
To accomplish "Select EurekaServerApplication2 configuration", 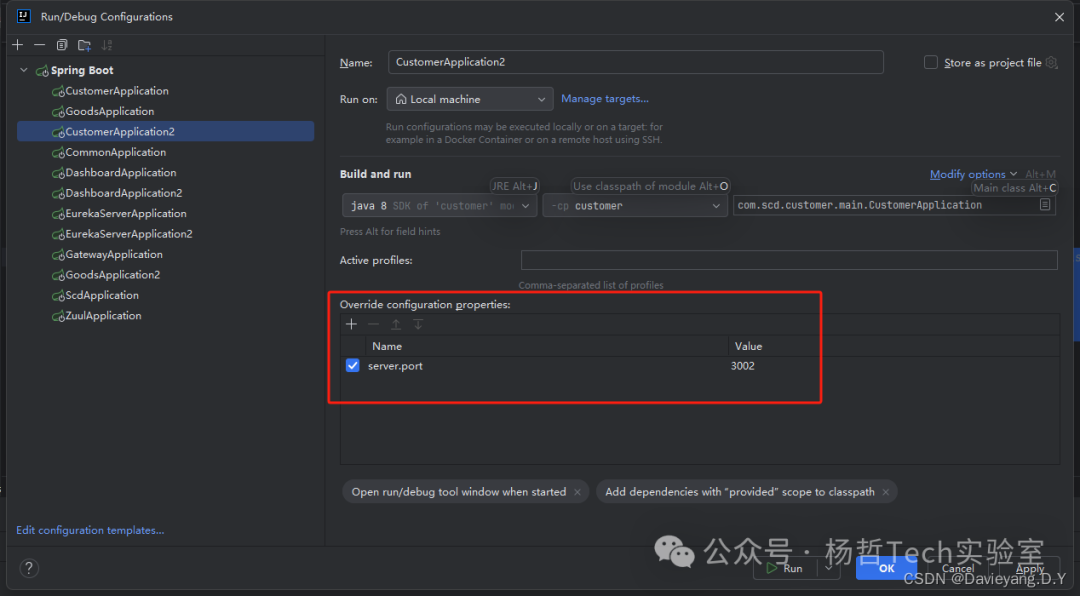I will 128,234.
